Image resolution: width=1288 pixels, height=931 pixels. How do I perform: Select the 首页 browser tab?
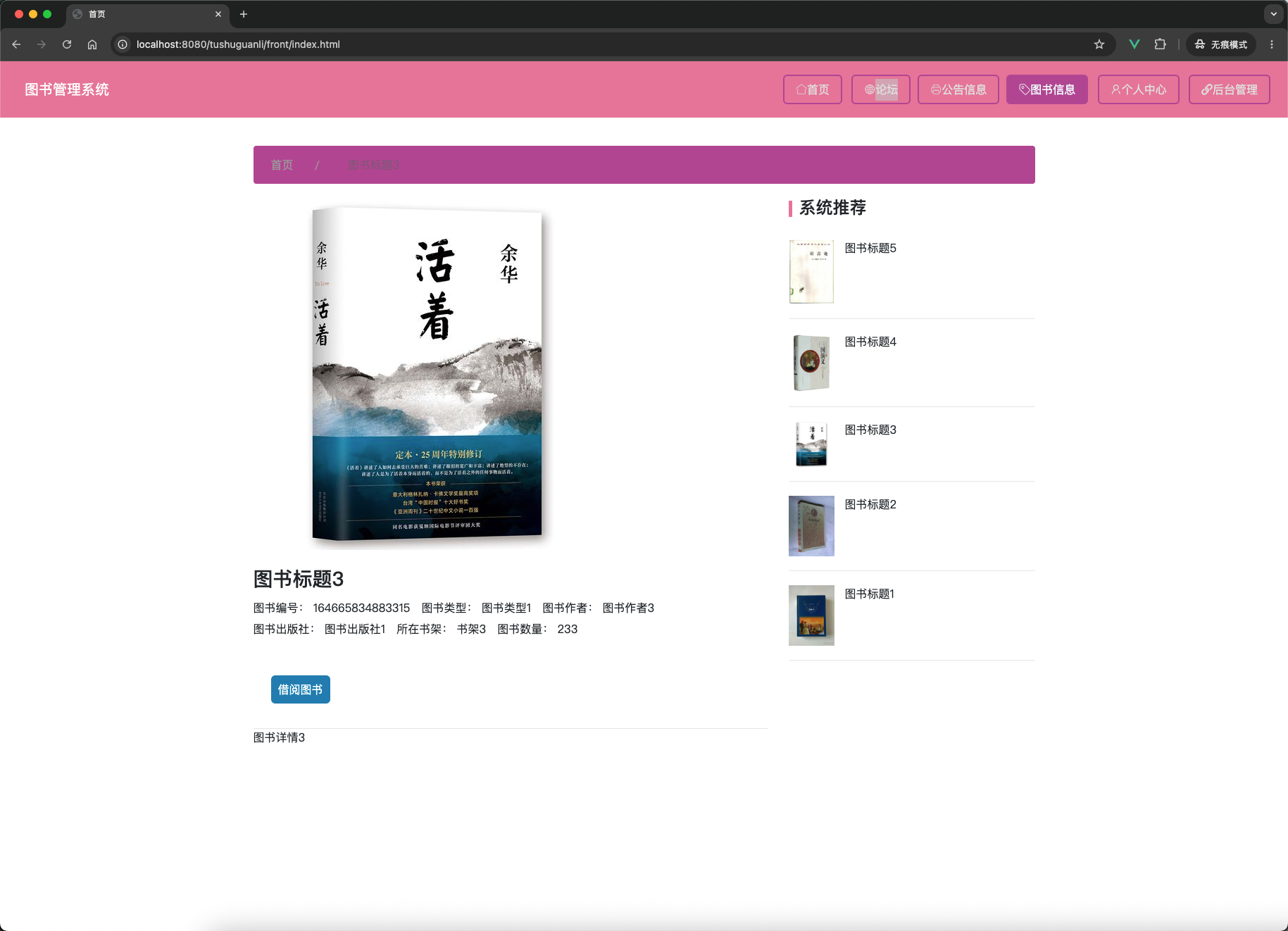(x=146, y=14)
